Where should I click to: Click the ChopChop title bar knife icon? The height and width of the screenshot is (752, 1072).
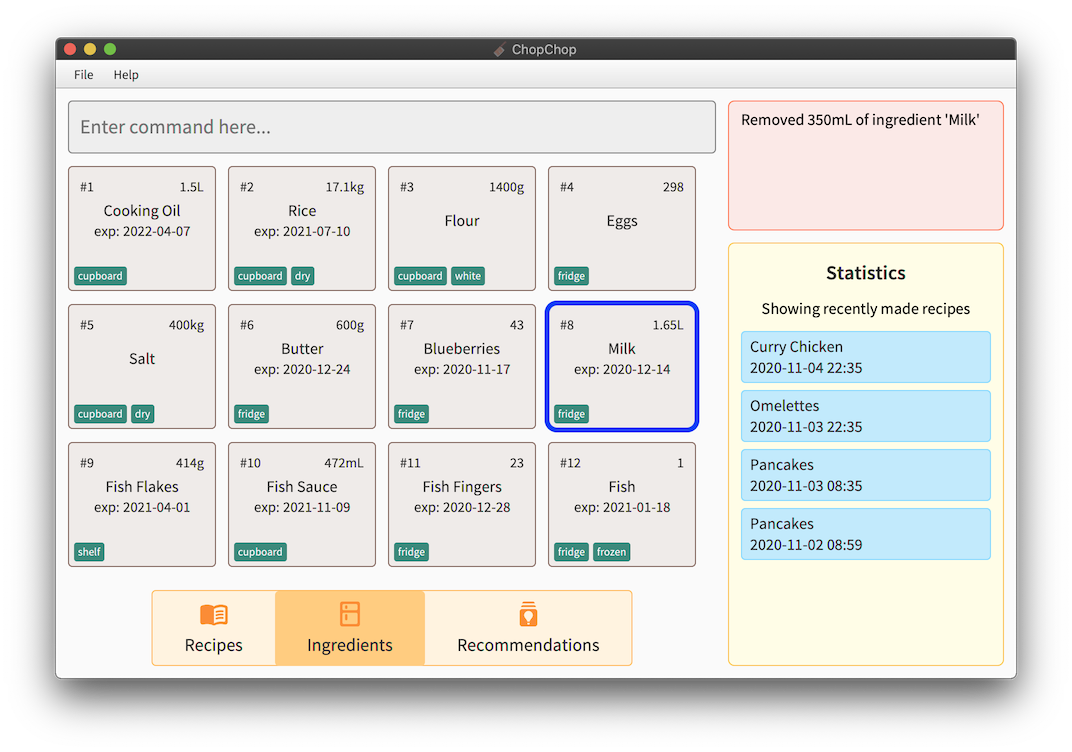click(x=500, y=49)
